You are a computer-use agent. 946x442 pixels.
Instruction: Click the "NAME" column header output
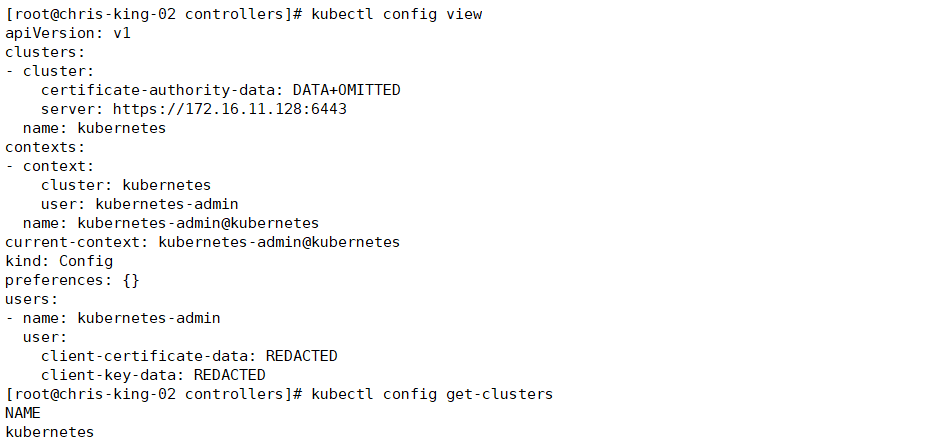coord(23,413)
